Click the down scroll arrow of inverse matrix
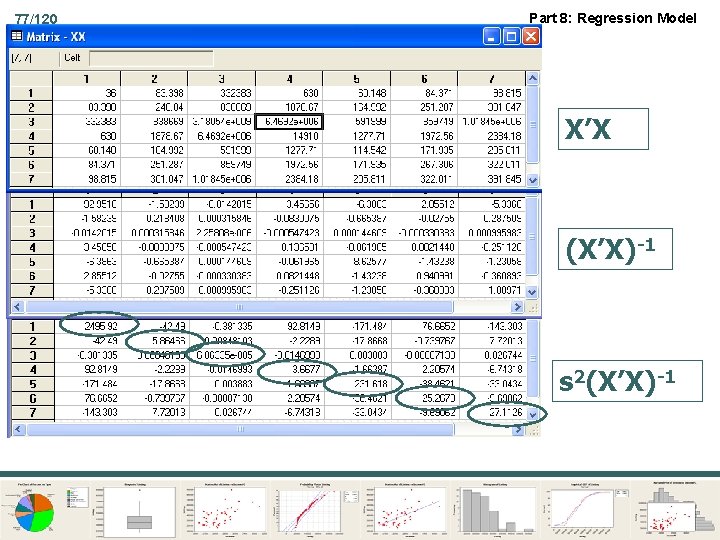 (x=532, y=292)
